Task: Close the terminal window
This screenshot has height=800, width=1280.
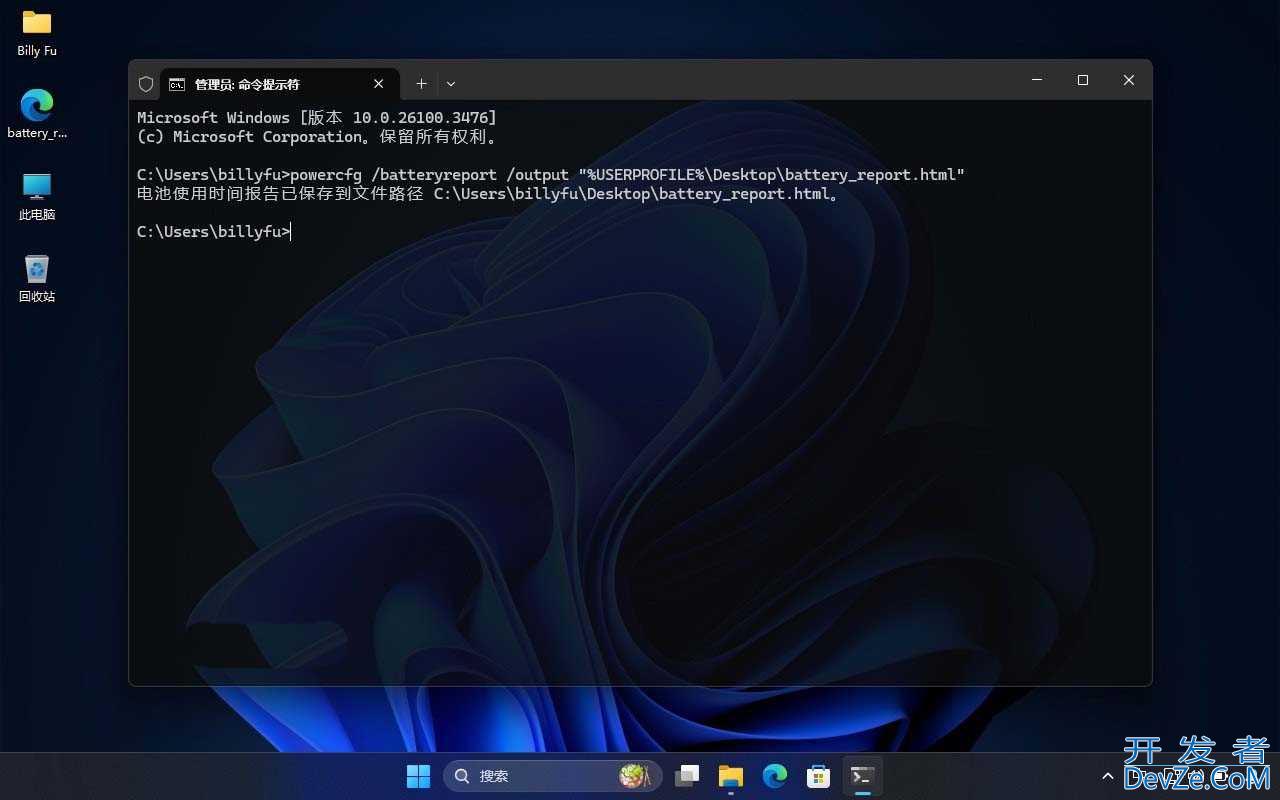Action: coord(1129,80)
